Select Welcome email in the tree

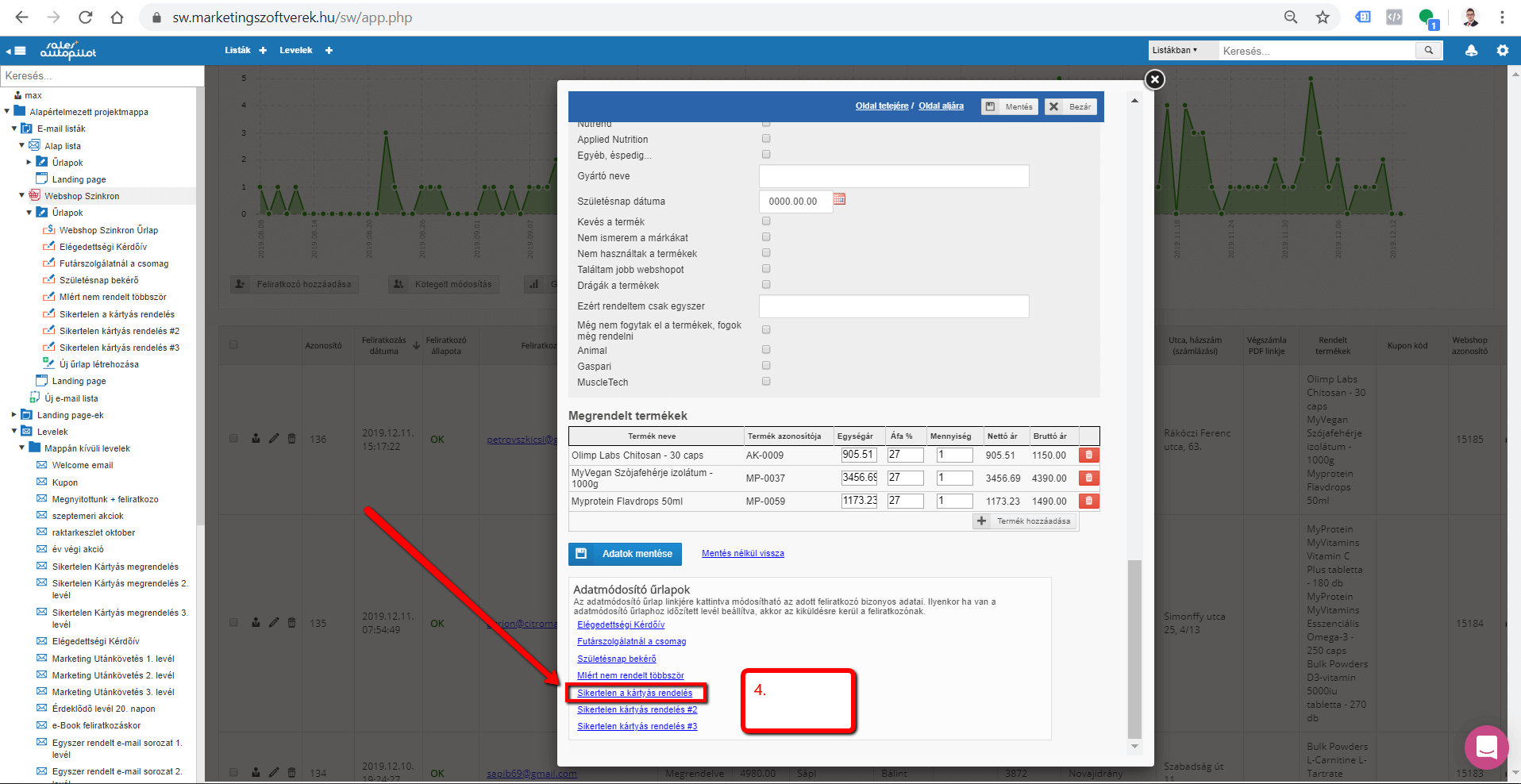click(83, 465)
